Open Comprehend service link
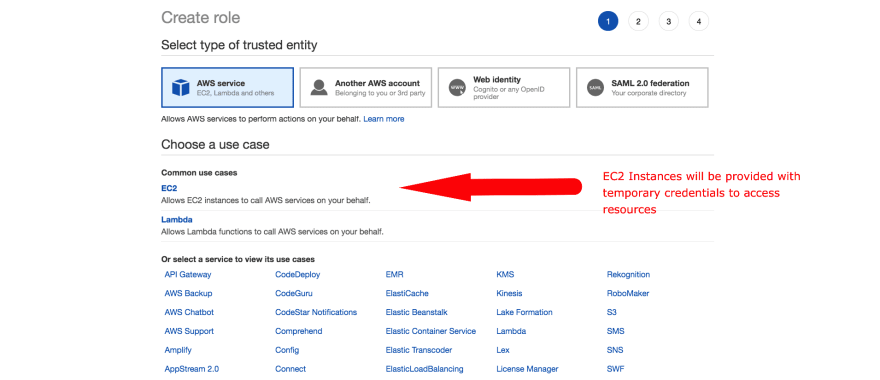 click(x=299, y=331)
